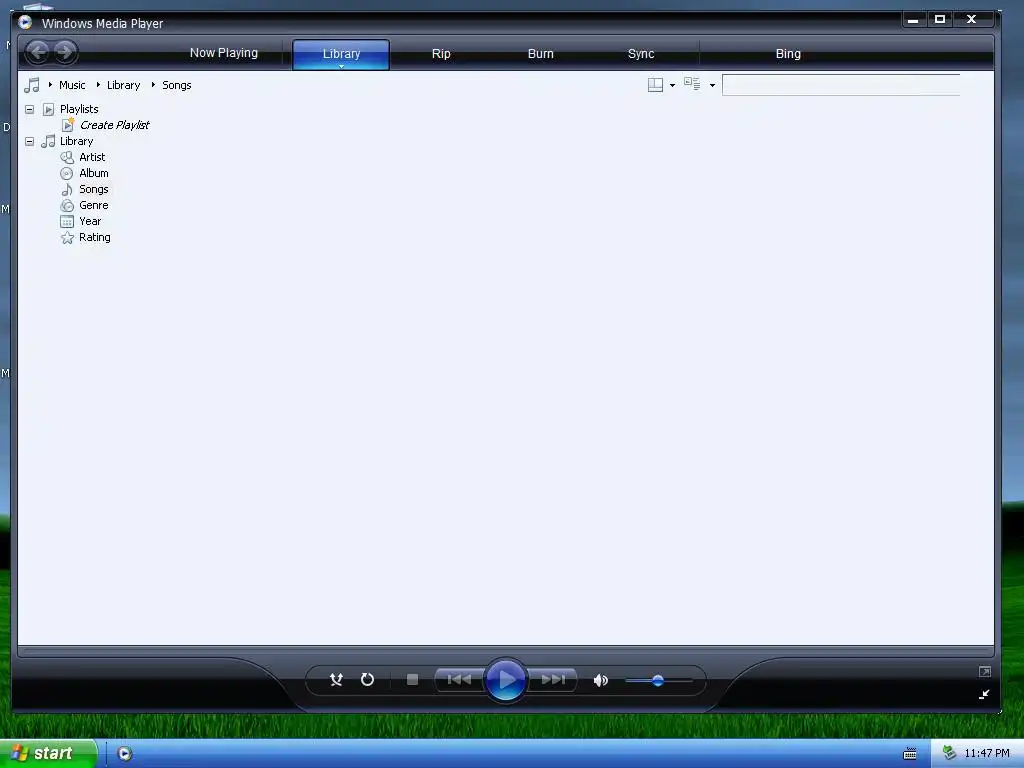Click the Media Player quick launch icon

click(125, 754)
